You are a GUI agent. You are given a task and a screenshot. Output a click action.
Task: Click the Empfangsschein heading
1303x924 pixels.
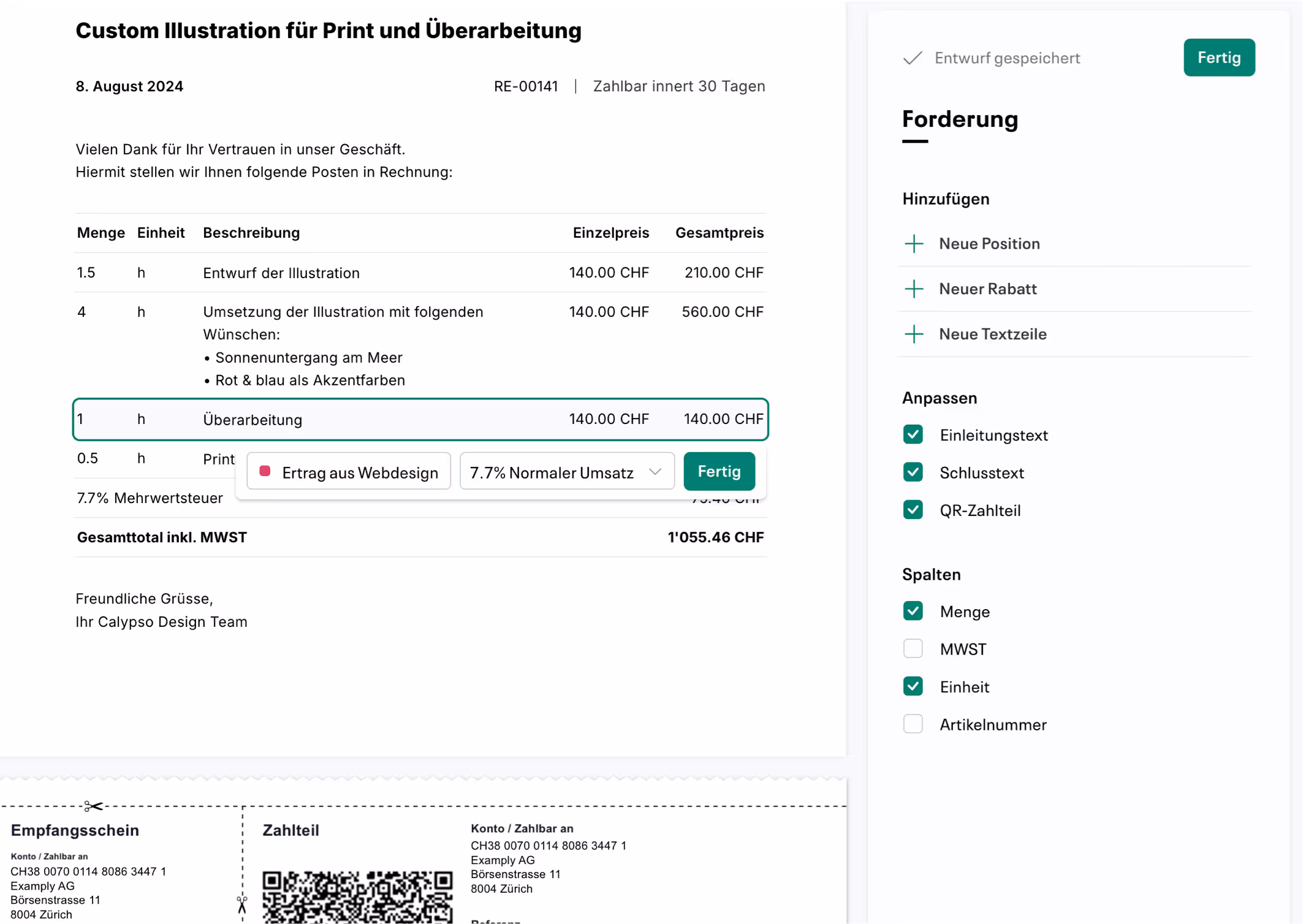[x=75, y=830]
